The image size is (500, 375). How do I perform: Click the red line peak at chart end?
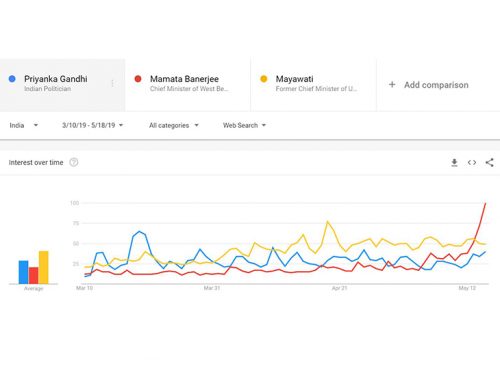485,203
